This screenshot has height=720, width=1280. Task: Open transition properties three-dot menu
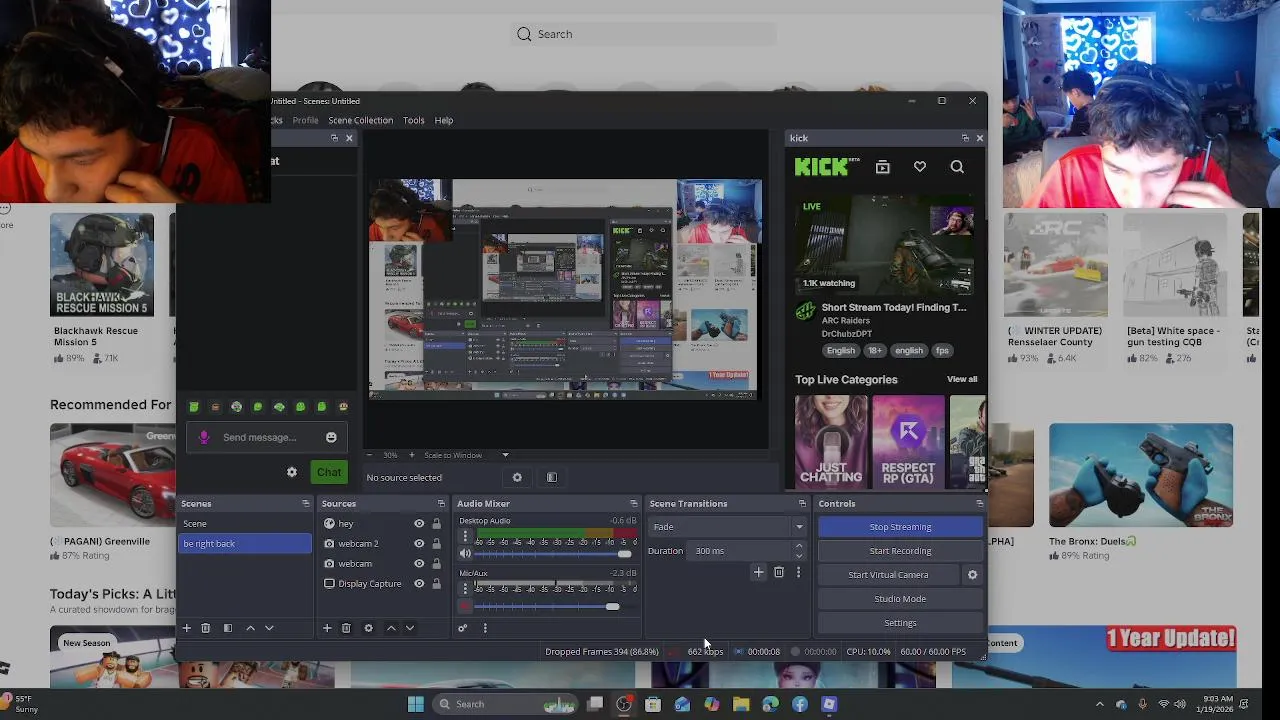point(798,572)
